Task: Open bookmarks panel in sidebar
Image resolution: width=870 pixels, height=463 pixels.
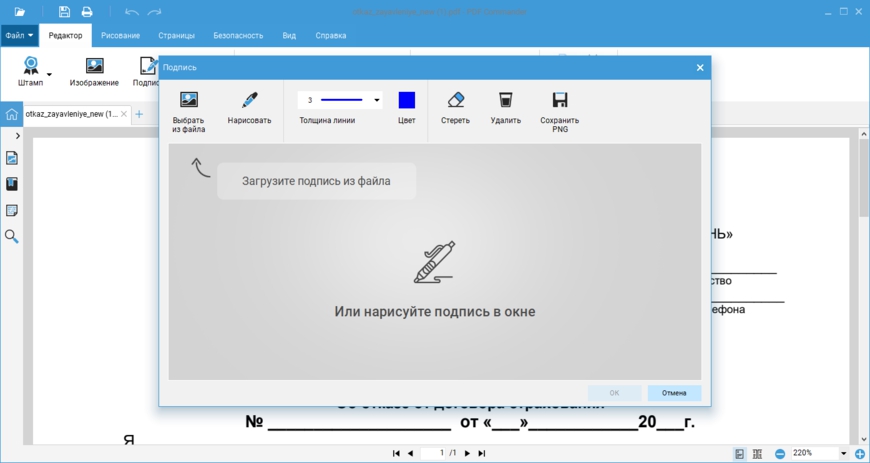Action: [x=12, y=184]
